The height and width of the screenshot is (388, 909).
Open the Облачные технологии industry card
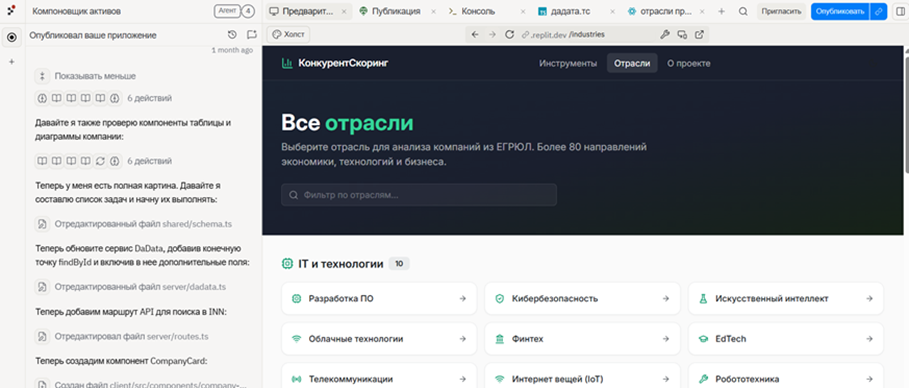click(379, 339)
